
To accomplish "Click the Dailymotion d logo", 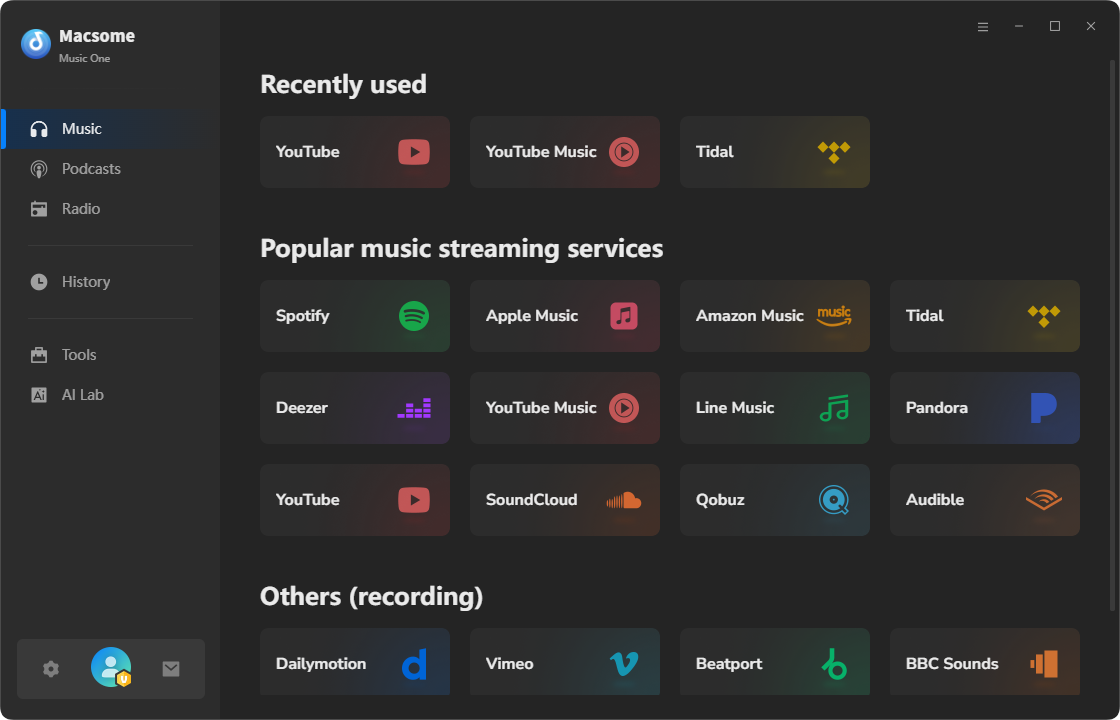I will point(414,664).
